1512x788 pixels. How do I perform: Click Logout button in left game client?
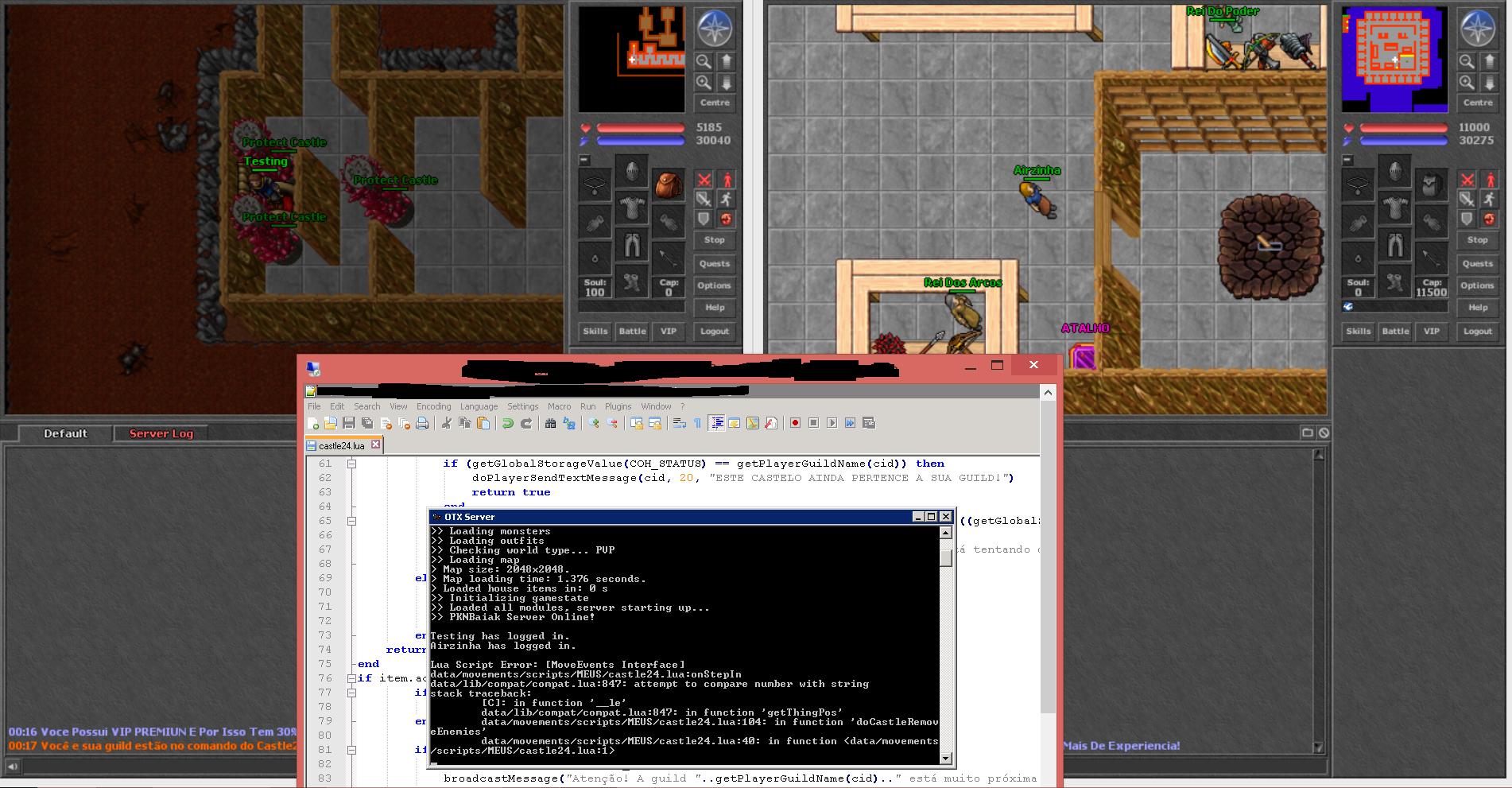(714, 331)
